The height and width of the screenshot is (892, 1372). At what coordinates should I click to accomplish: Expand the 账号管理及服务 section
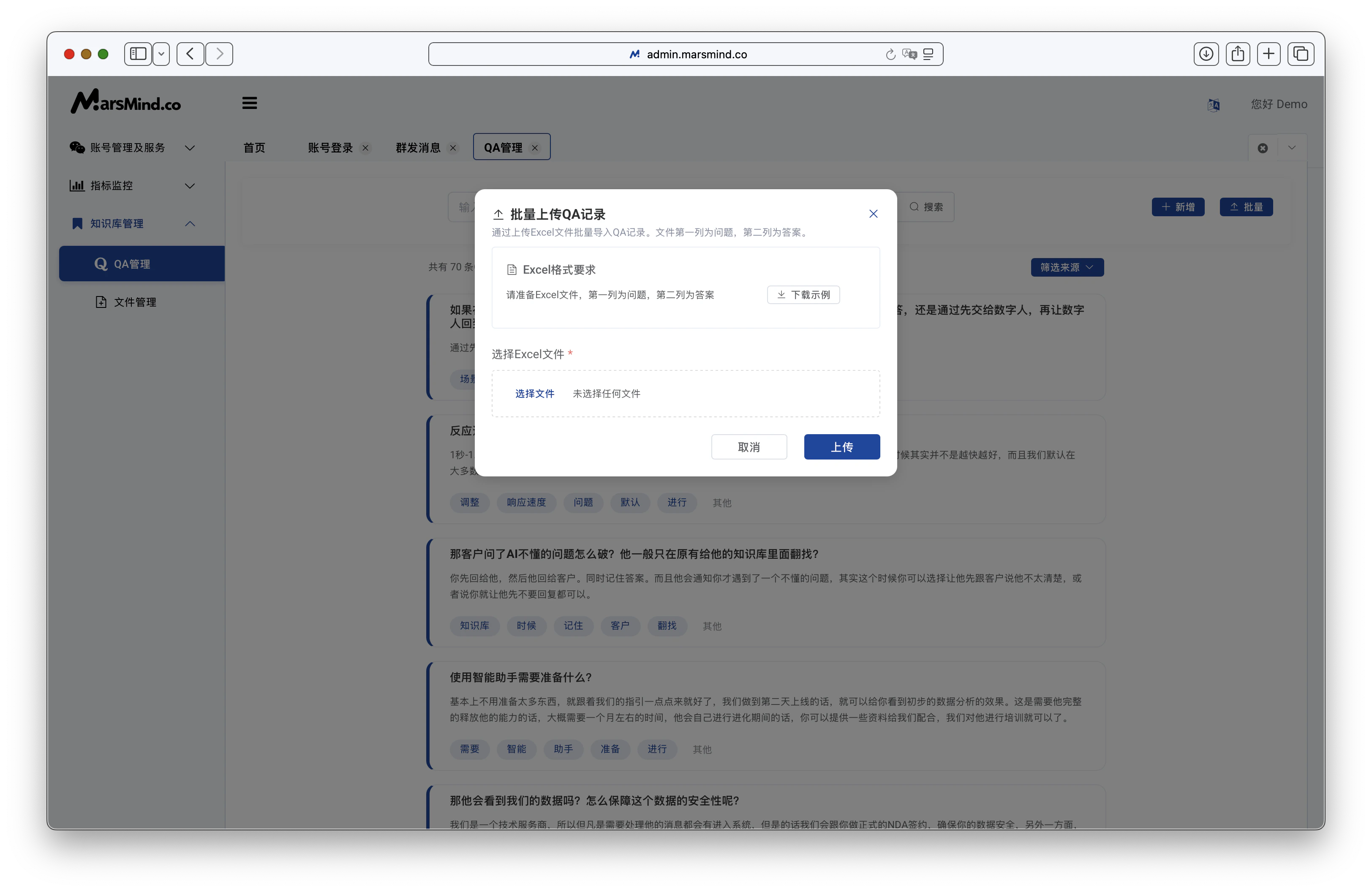coord(190,147)
